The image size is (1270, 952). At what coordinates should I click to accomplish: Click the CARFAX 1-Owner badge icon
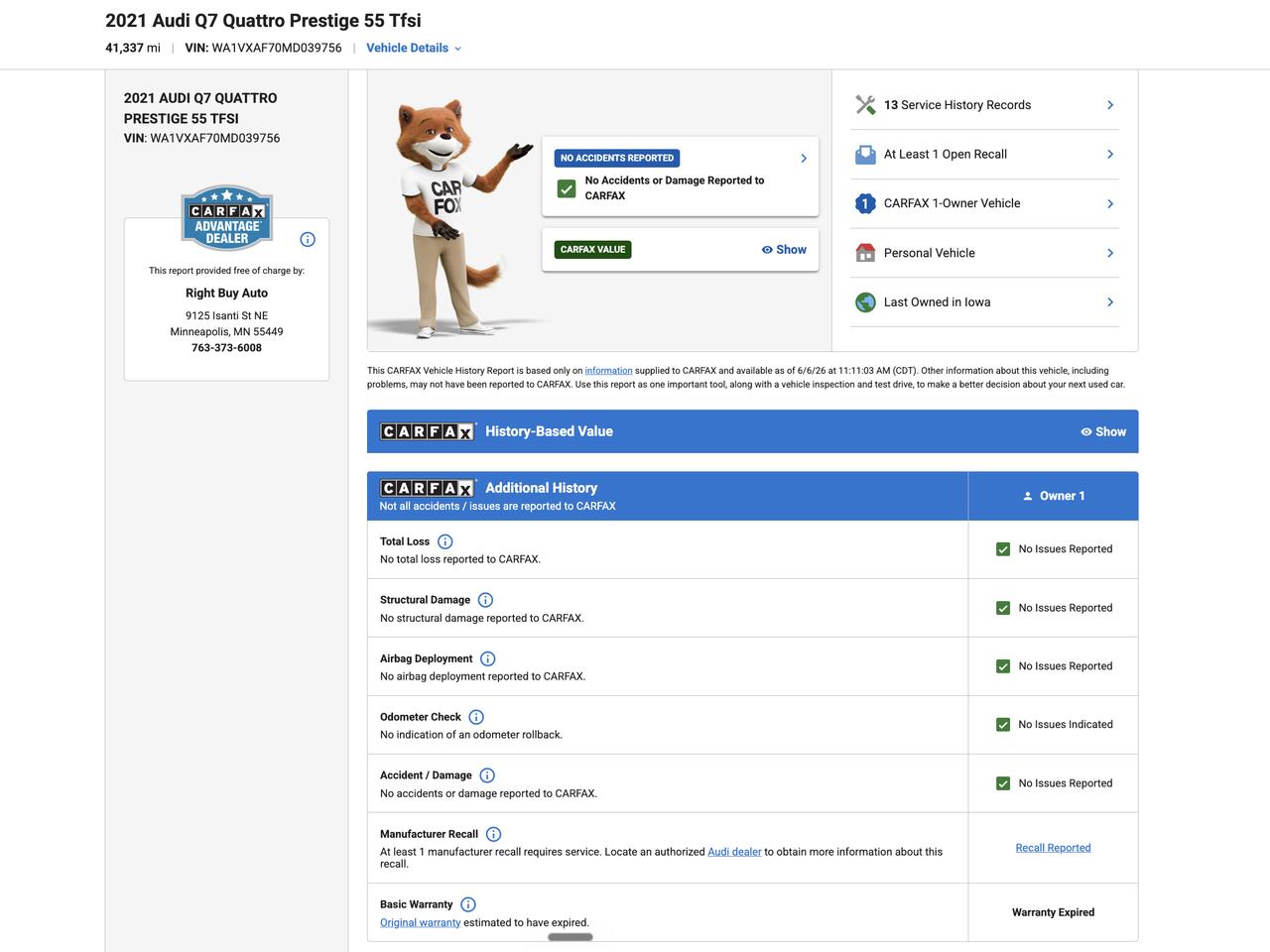(865, 203)
